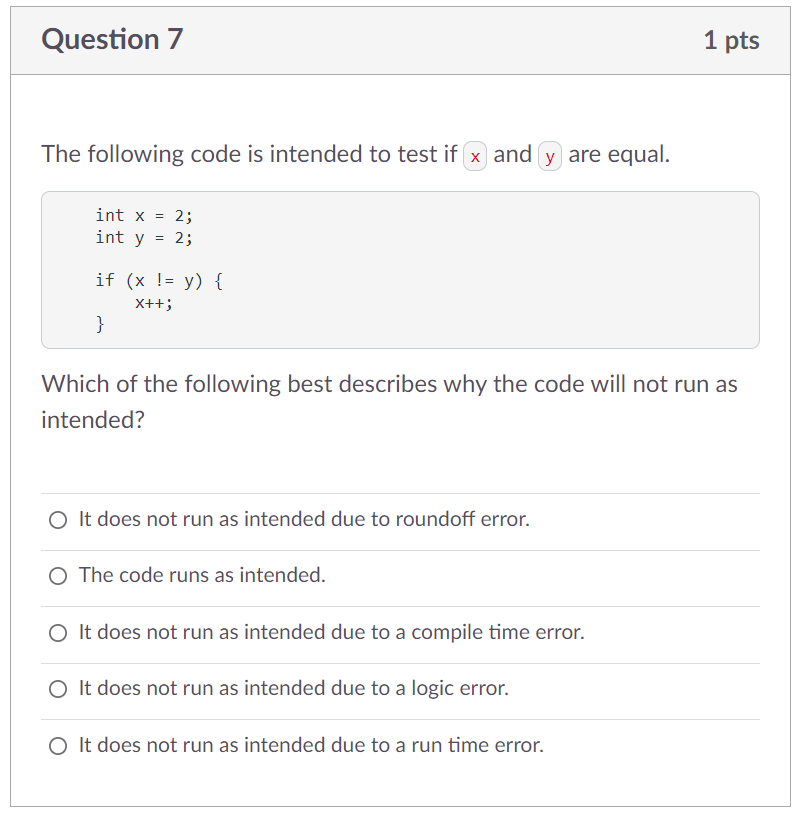Click the 'Question 7' heading
The image size is (798, 815).
[112, 40]
